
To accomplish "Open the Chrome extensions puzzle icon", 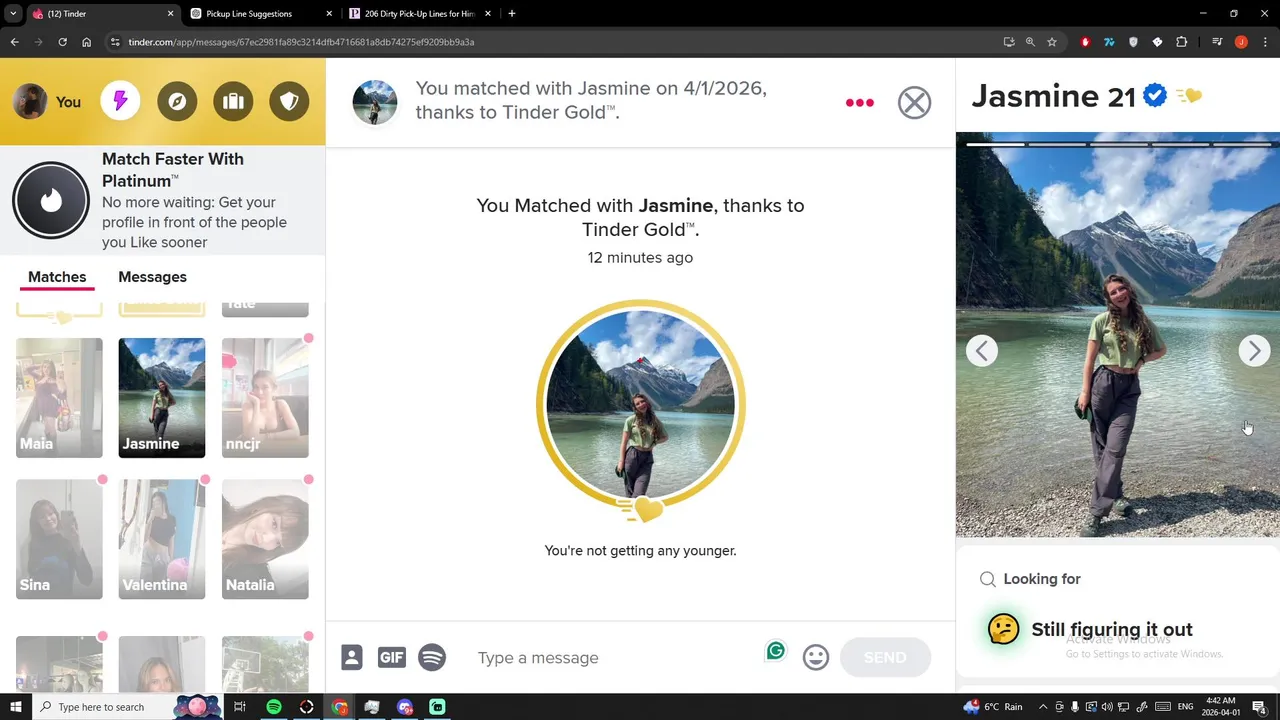I will coord(1182,42).
